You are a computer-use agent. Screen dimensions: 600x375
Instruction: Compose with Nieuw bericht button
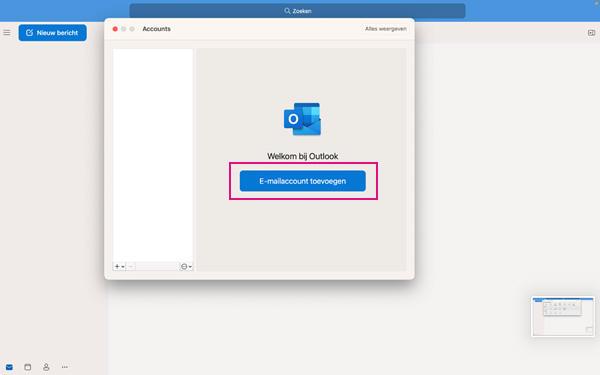point(52,33)
